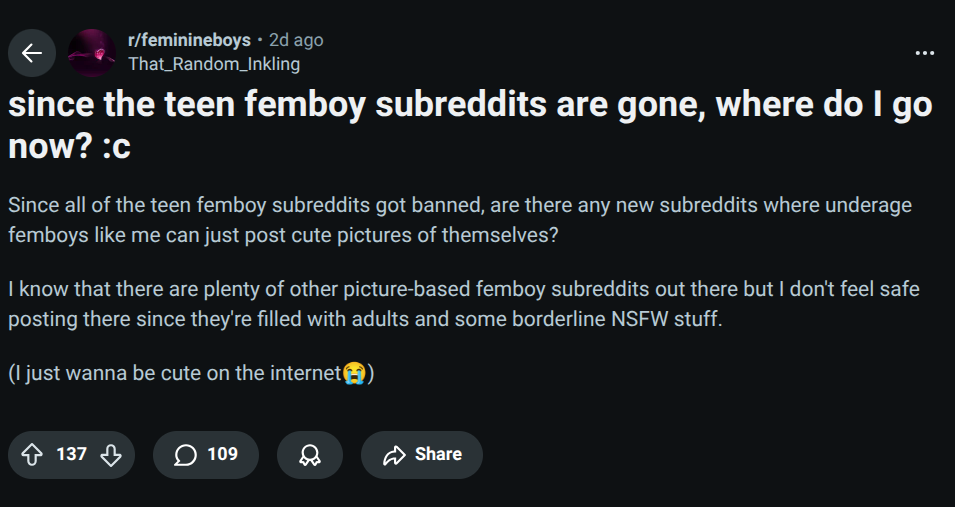Click the paragraph starting "I know that"
955x507 pixels.
[x=463, y=304]
